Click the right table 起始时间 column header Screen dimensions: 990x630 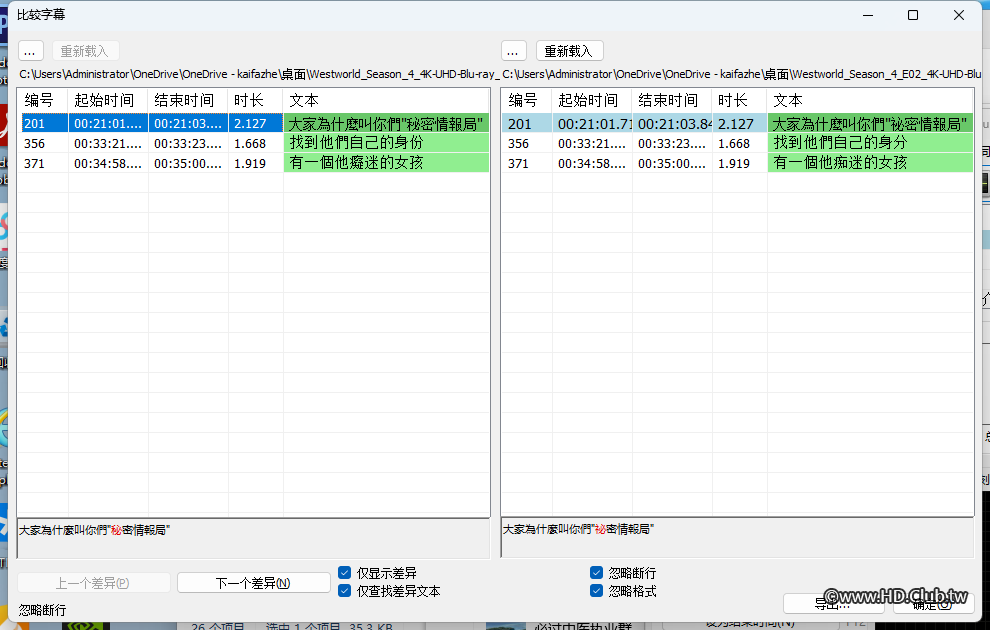[x=592, y=100]
